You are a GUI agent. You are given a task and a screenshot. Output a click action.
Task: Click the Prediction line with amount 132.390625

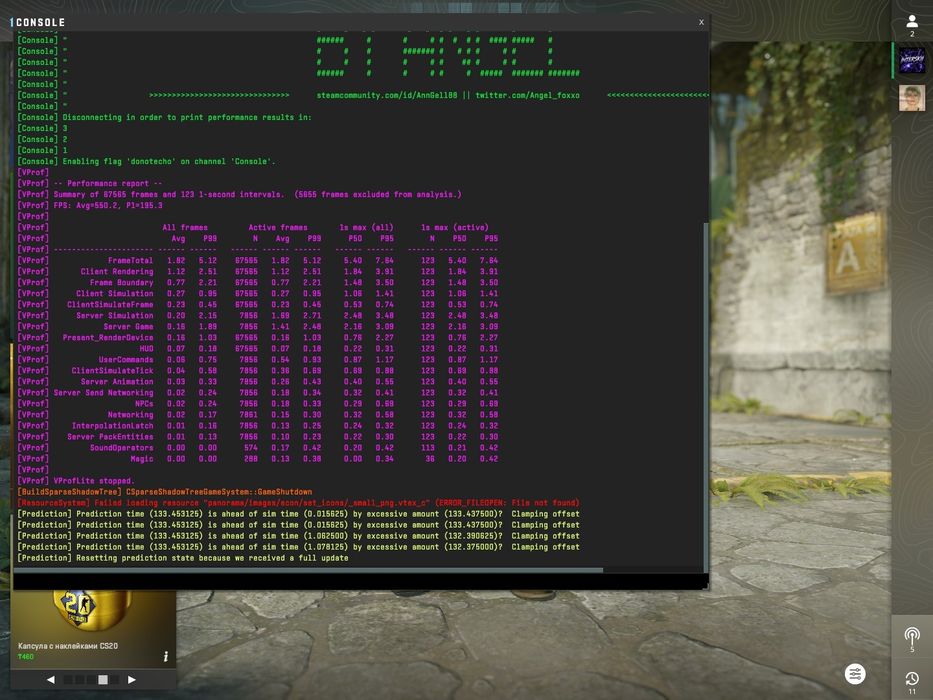(x=298, y=536)
